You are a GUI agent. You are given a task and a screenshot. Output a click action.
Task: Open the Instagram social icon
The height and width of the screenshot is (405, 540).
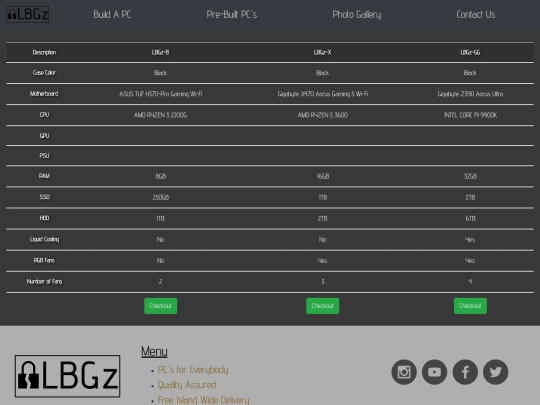pyautogui.click(x=404, y=372)
